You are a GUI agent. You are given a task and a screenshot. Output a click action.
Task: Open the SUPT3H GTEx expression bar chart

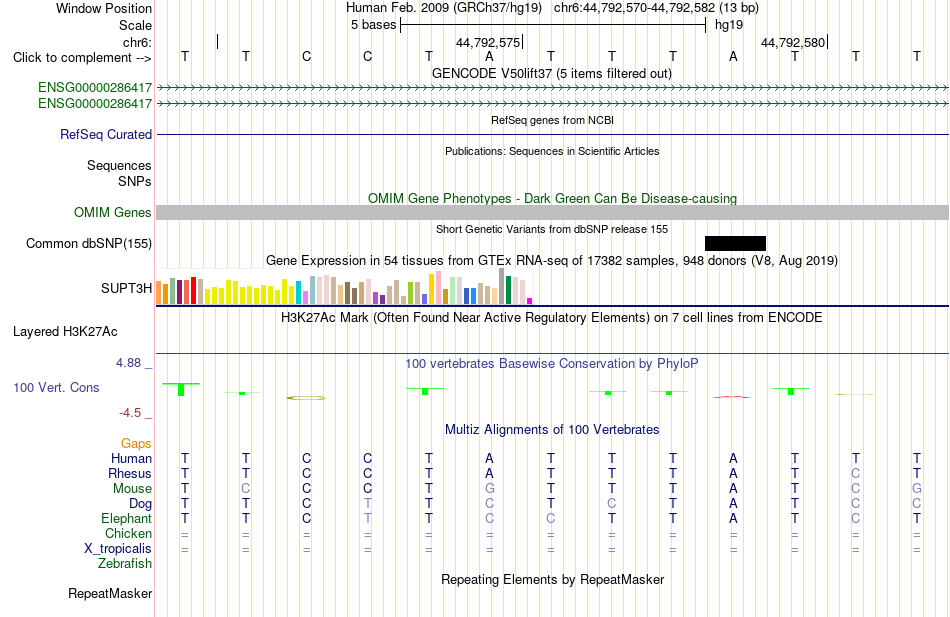[344, 287]
